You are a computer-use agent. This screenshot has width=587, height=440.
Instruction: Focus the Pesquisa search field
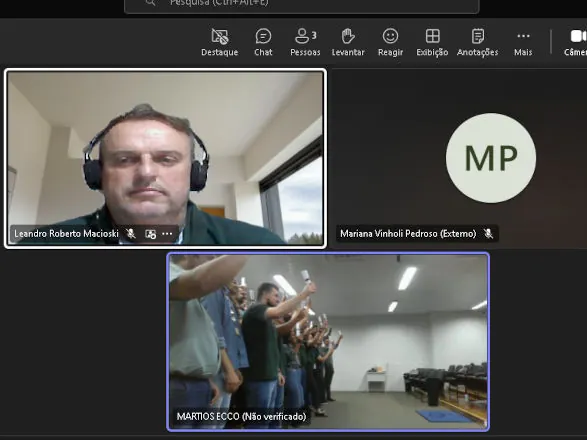[302, 4]
